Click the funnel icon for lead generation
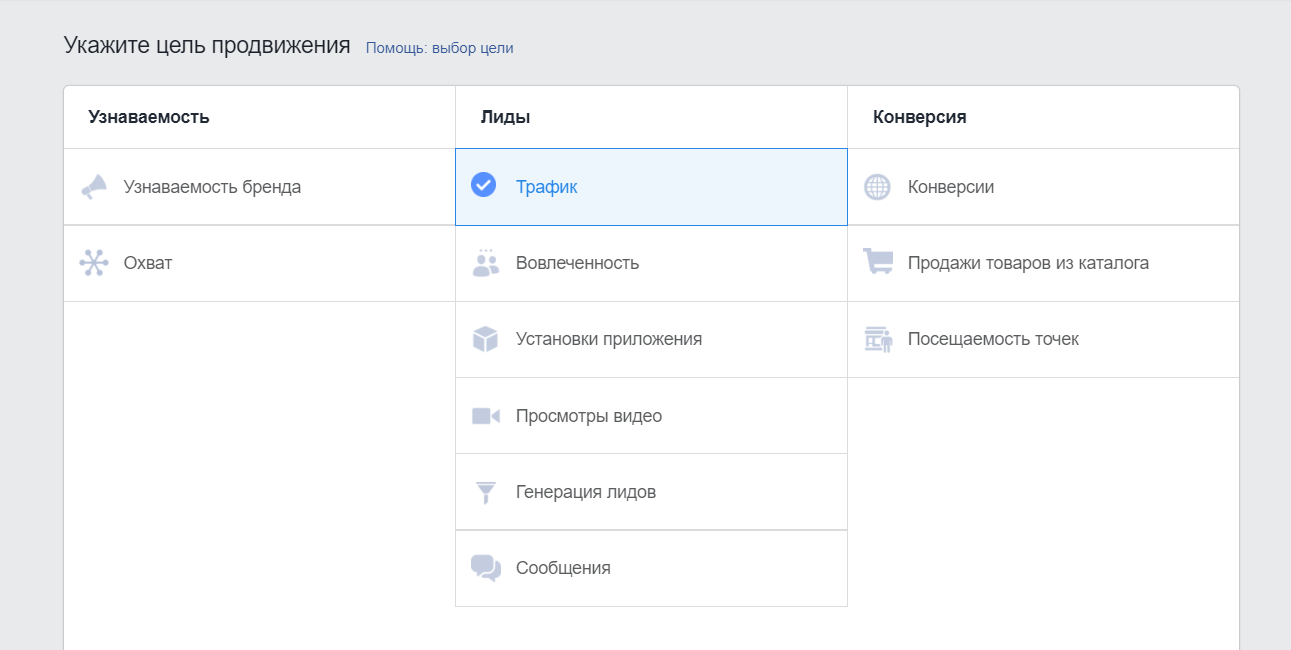The image size is (1291, 650). click(485, 492)
